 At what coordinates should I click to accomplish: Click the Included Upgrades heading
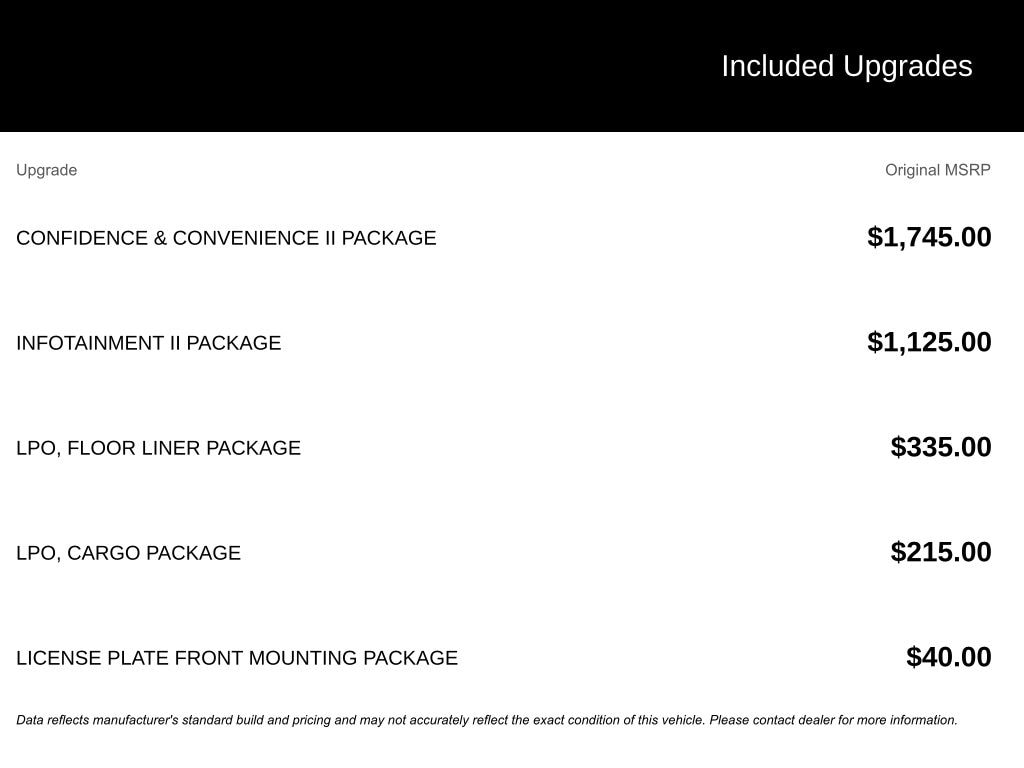pyautogui.click(x=846, y=66)
